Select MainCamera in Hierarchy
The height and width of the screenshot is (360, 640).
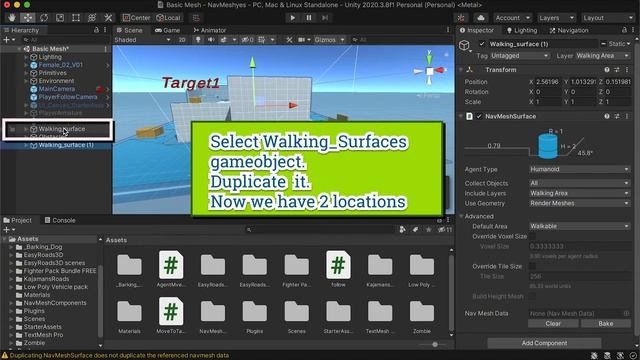56,89
